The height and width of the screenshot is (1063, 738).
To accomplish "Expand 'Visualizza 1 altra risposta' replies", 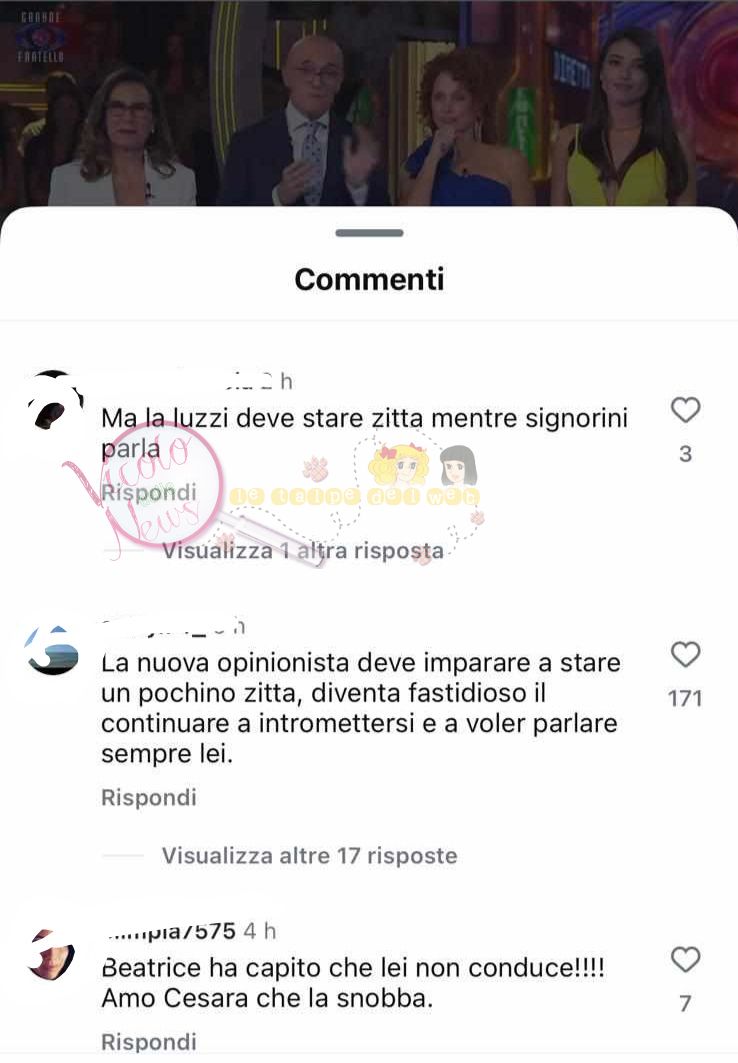I will pyautogui.click(x=302, y=550).
